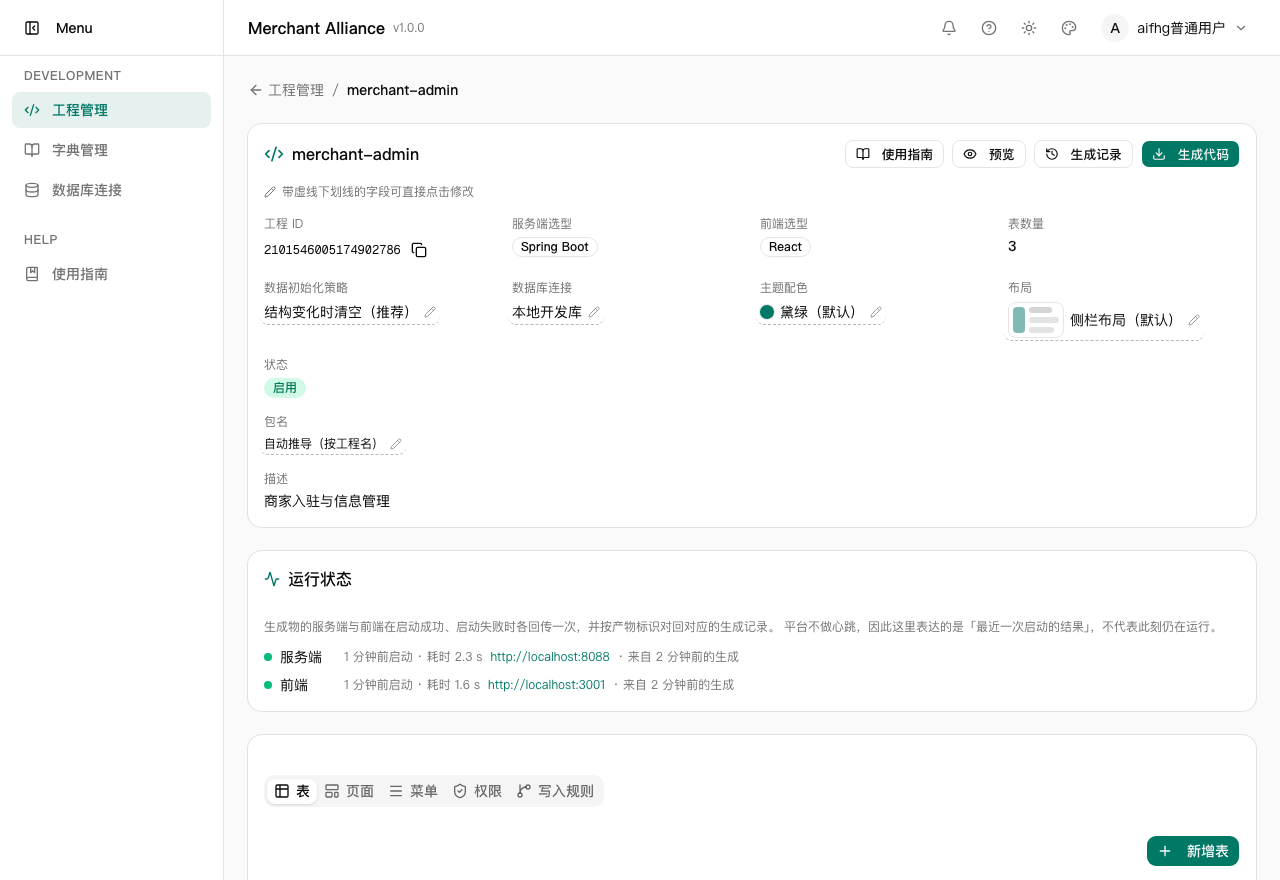Collapse the sidebar using the Menu panel icon
The height and width of the screenshot is (880, 1280).
[32, 28]
